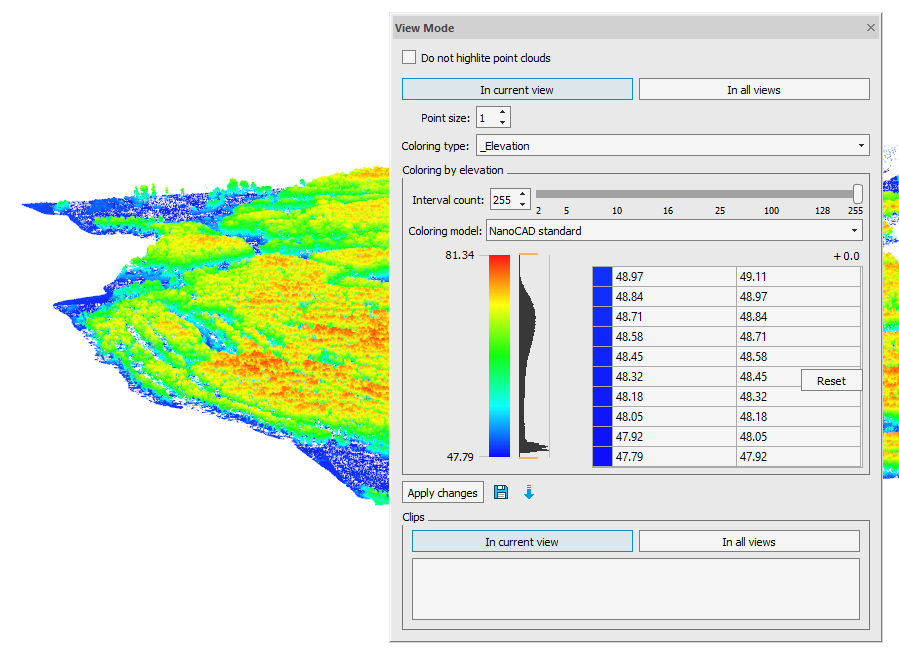Select top 'In current view' toggle button
Image resolution: width=899 pixels, height=656 pixels.
click(x=517, y=90)
